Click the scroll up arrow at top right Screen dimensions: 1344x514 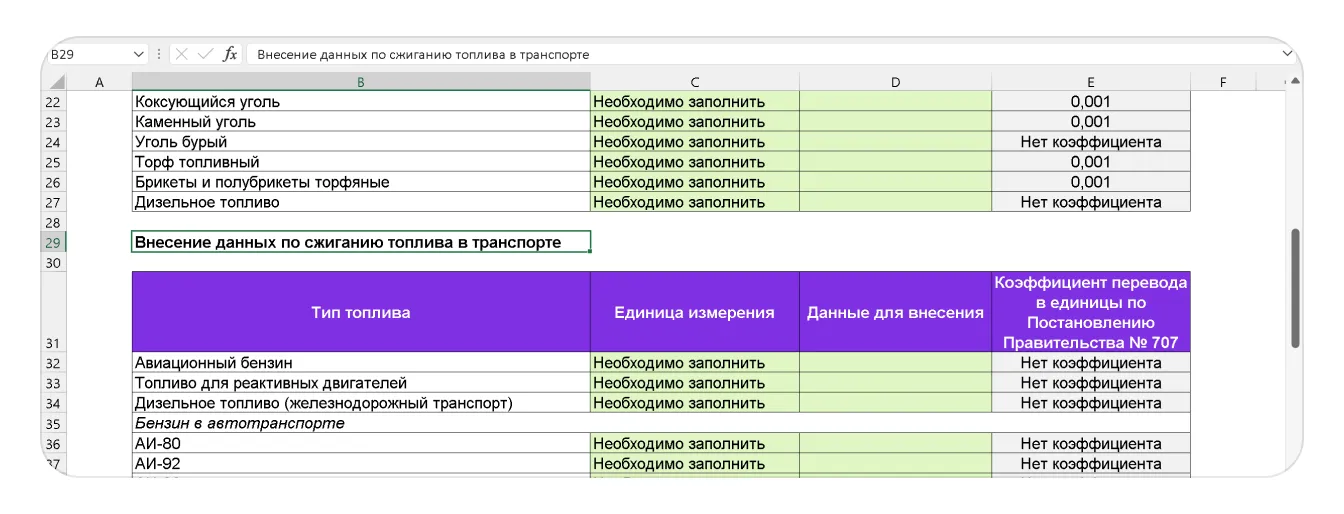(1295, 82)
